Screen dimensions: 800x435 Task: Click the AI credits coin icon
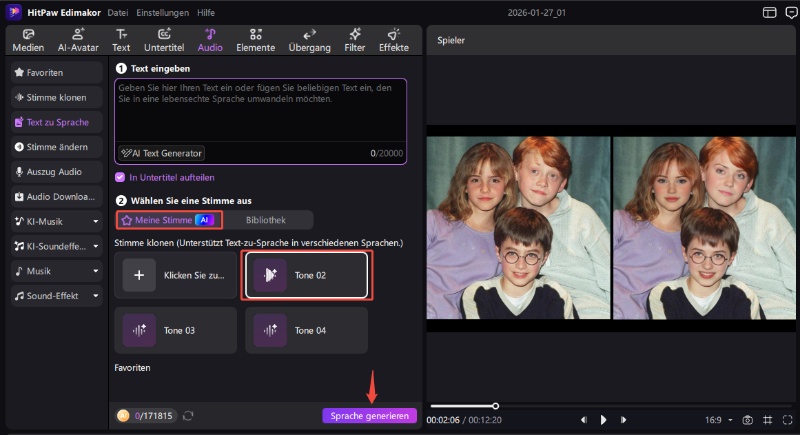click(x=123, y=416)
